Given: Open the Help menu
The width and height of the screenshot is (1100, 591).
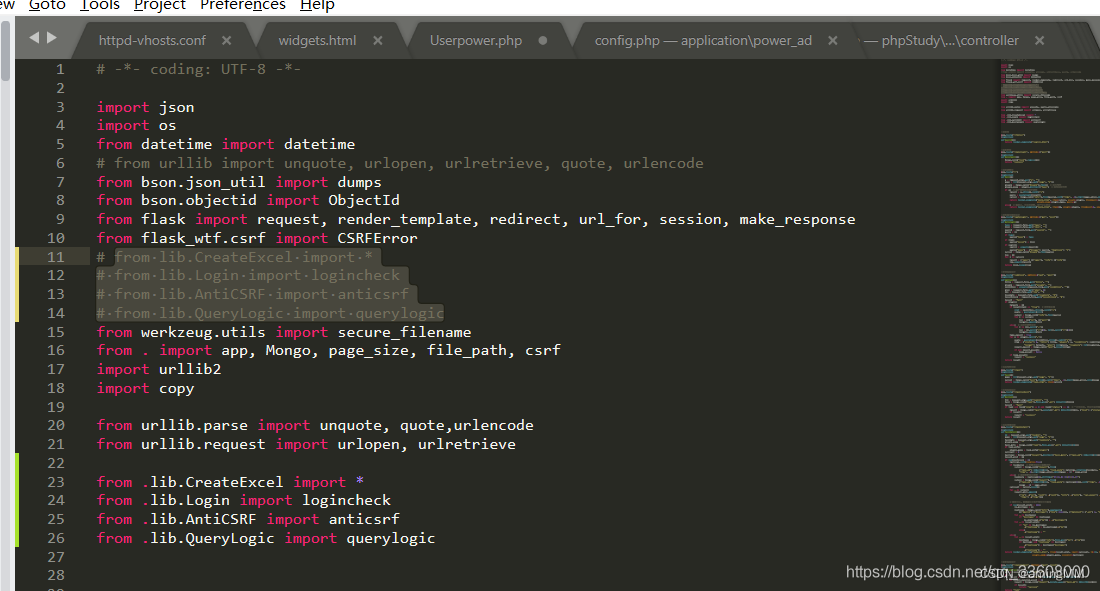Looking at the screenshot, I should pyautogui.click(x=317, y=5).
